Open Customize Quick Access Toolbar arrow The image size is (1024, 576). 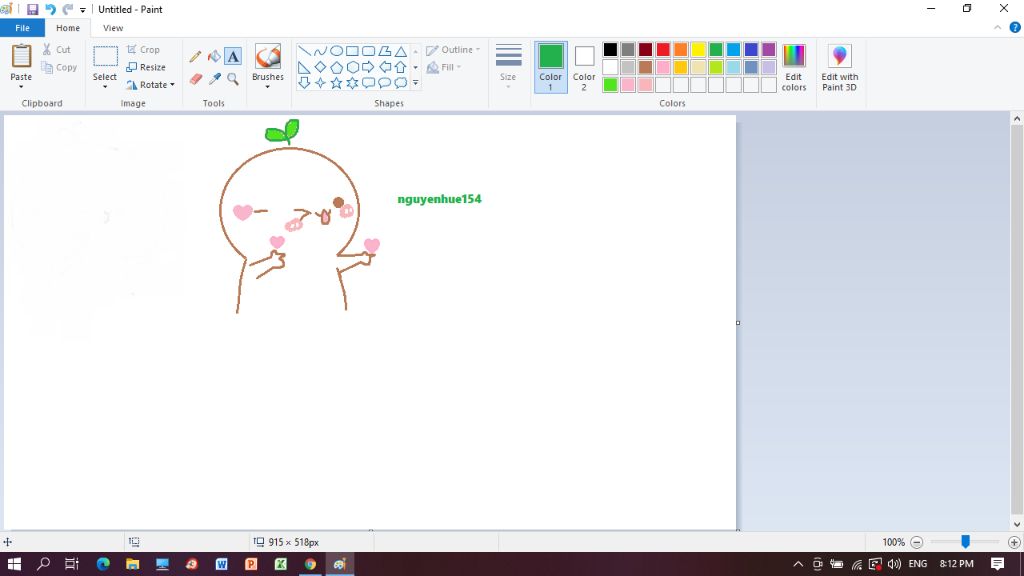pos(83,10)
